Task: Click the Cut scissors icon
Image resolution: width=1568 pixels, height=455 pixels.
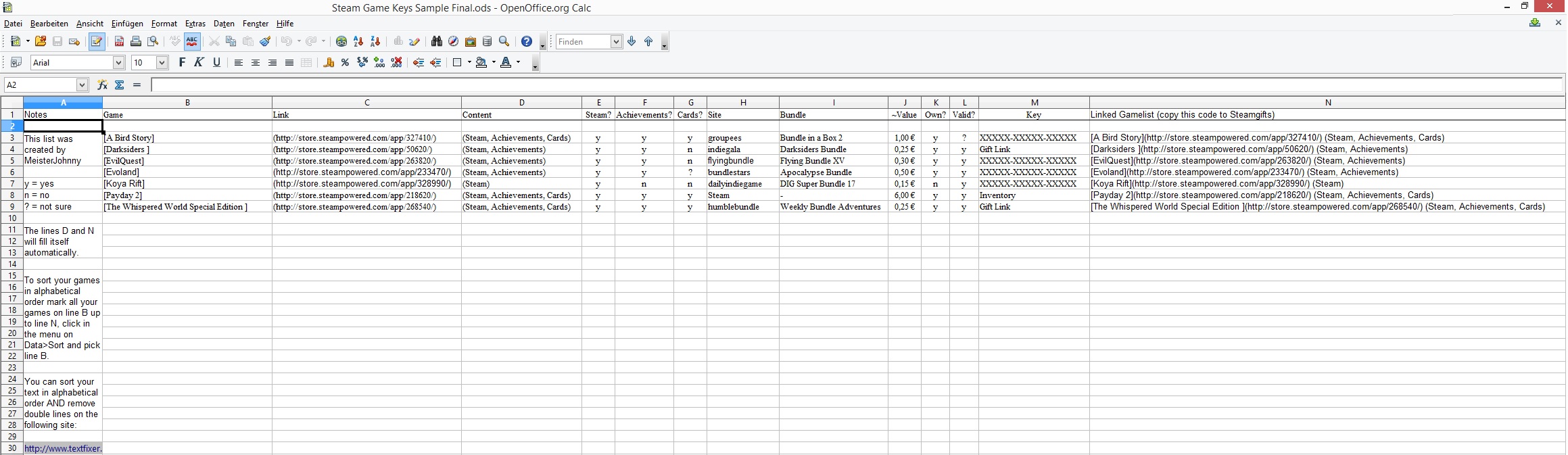Action: pos(214,42)
